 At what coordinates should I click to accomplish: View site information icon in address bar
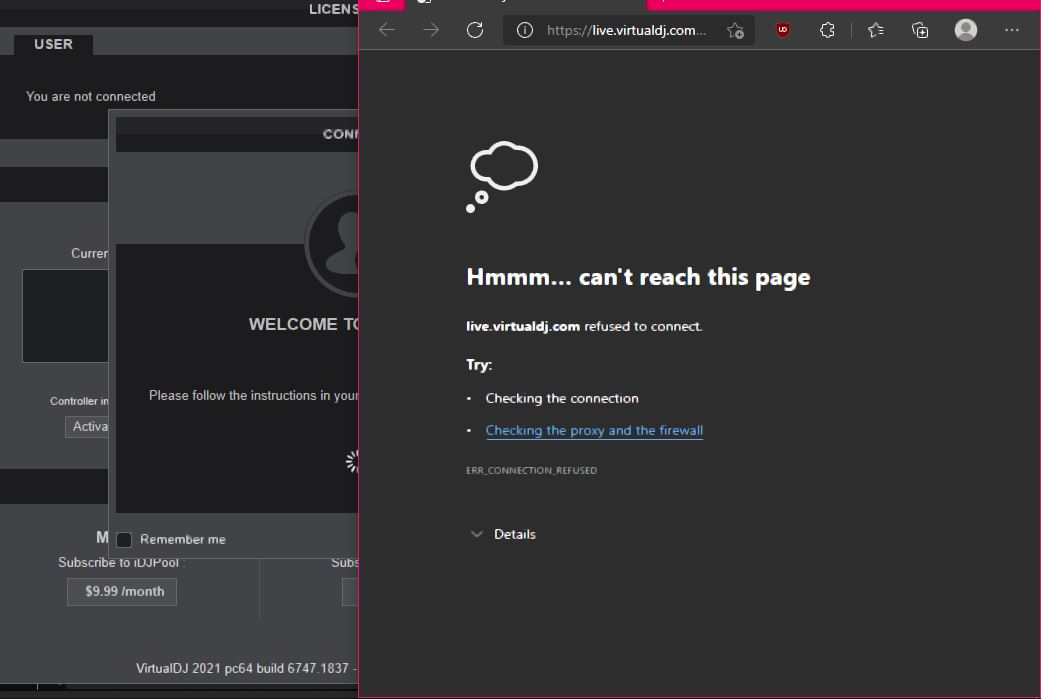point(524,31)
